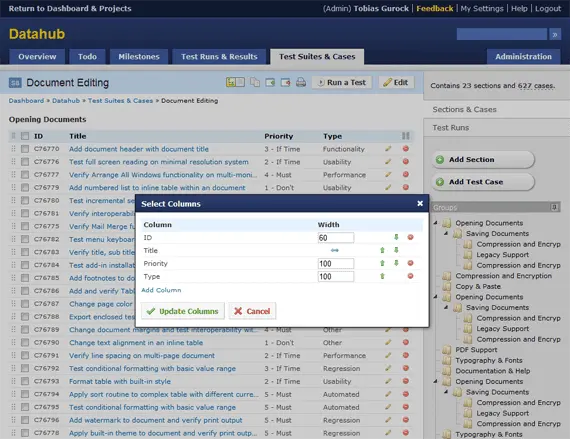Viewport: 570px width, 439px height.
Task: Close the Select Columns dialog
Action: (420, 204)
